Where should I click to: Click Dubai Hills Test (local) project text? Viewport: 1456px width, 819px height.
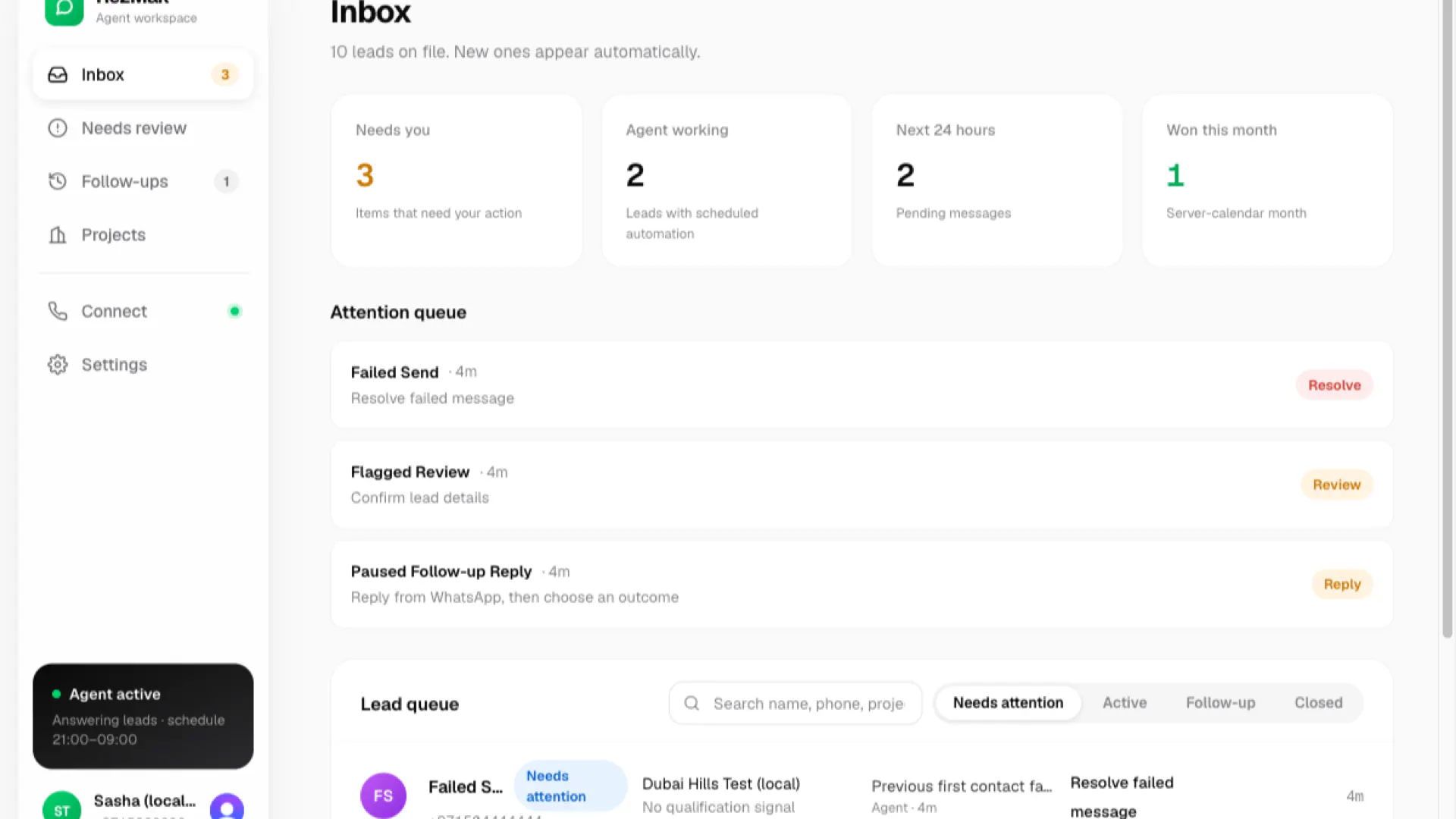pos(720,783)
